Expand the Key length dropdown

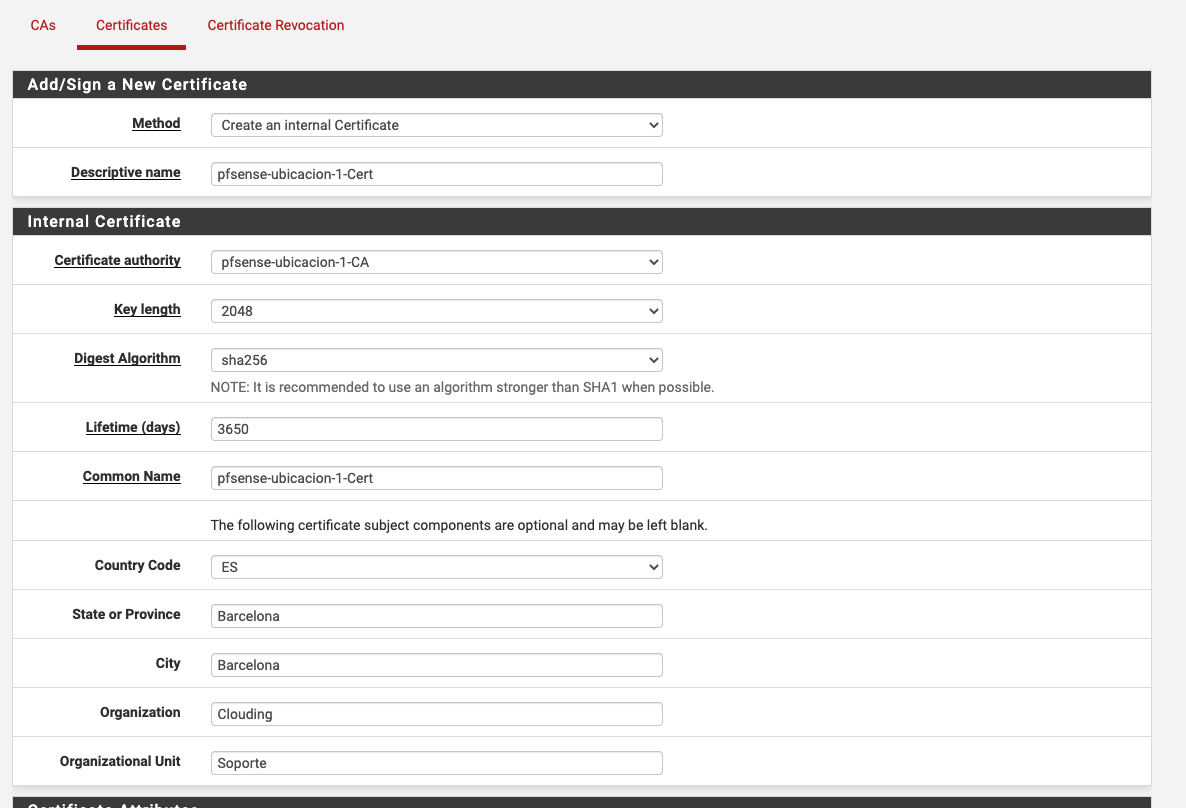pos(436,311)
